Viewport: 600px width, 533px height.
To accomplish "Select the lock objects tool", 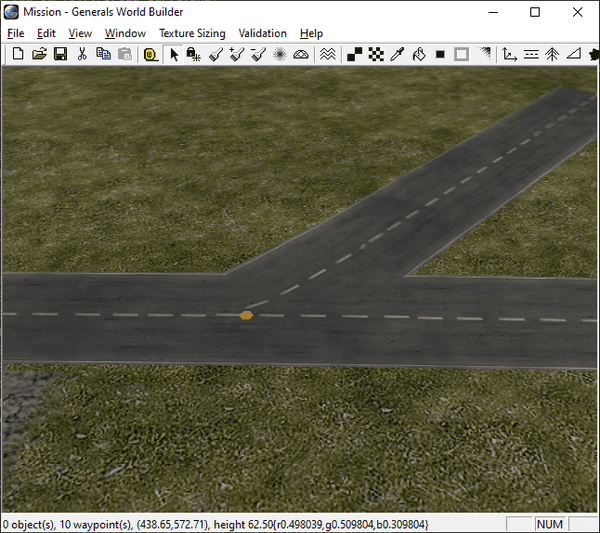I will pyautogui.click(x=193, y=54).
